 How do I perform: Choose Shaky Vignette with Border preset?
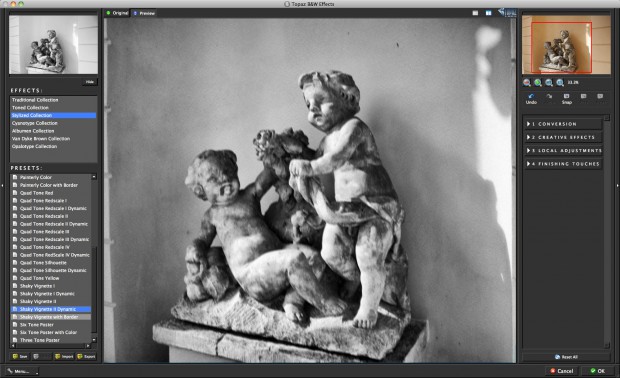coord(51,317)
